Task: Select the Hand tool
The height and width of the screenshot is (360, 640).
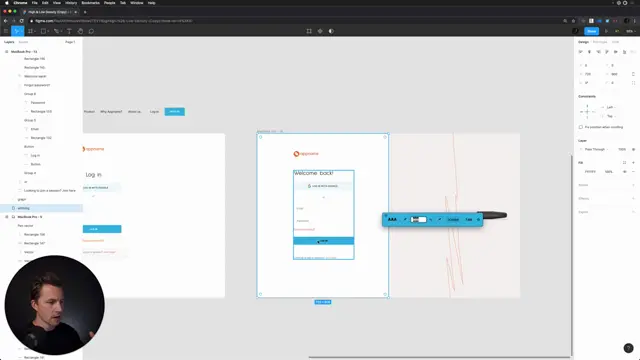Action: point(80,31)
